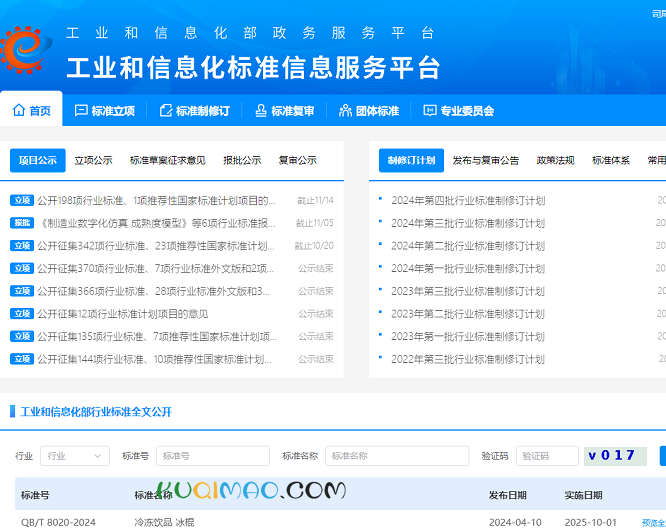666x531 pixels.
Task: Click the 标准名称 search field
Action: 396,456
